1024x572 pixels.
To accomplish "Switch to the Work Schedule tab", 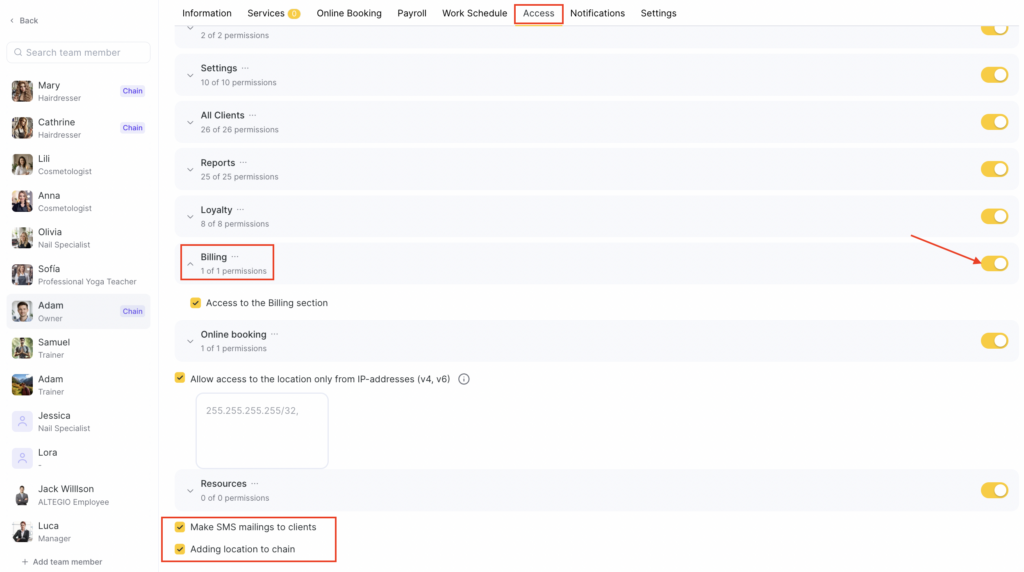I will (x=474, y=13).
